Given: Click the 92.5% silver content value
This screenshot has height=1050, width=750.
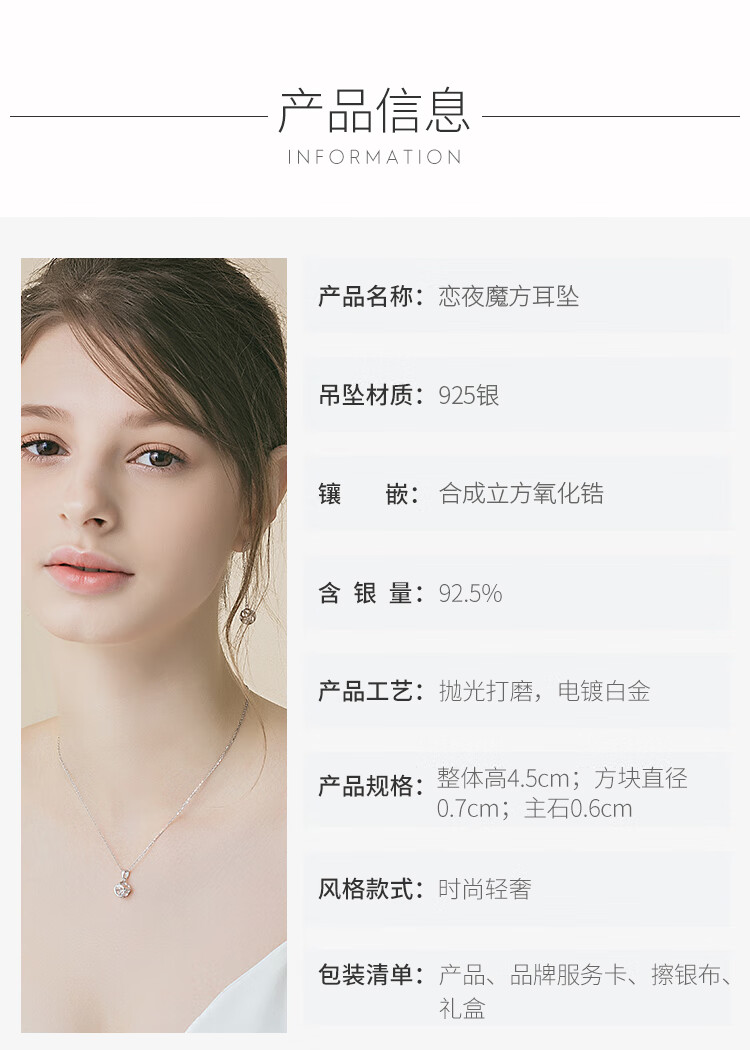Looking at the screenshot, I should (x=470, y=593).
